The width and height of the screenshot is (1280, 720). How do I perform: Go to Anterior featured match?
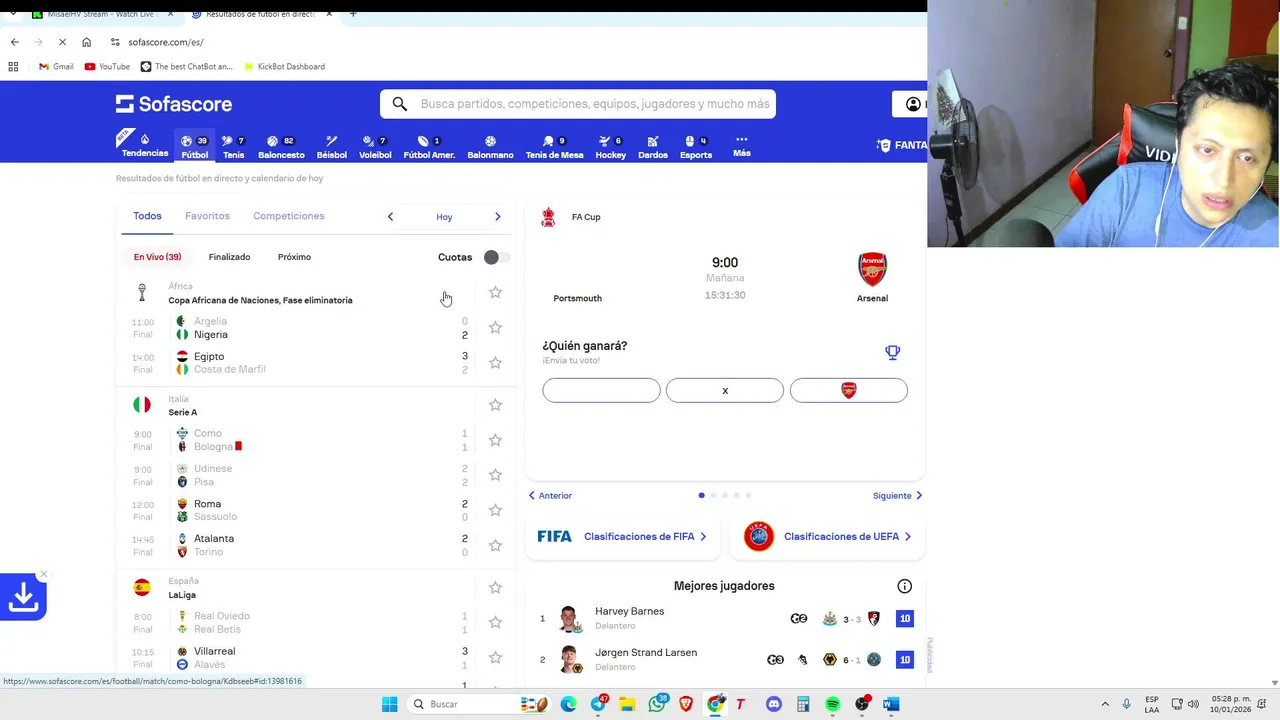pos(550,496)
